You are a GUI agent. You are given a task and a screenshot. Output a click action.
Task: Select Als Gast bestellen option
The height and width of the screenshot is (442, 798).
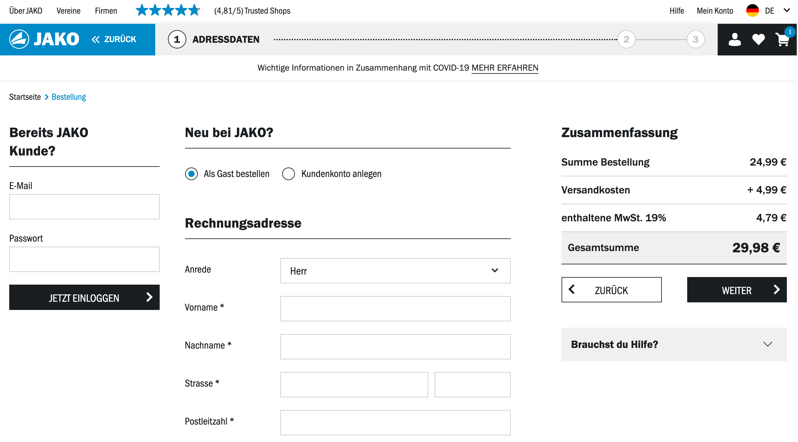pos(191,174)
